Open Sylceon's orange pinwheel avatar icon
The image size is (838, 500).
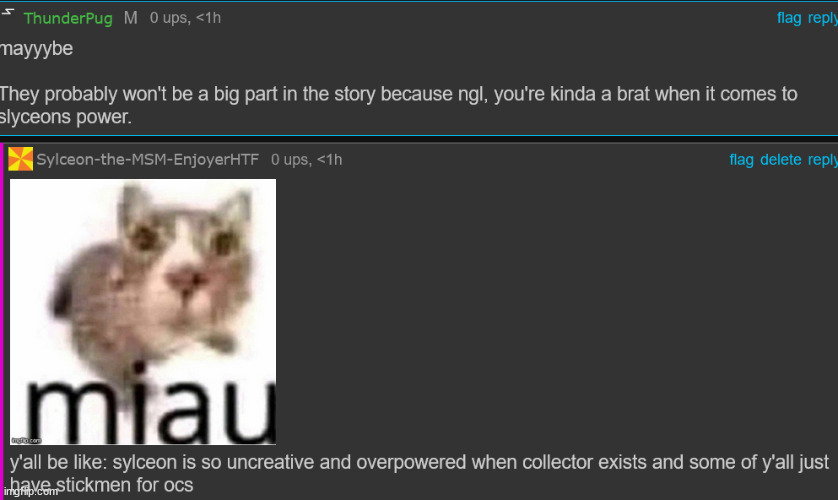pyautogui.click(x=20, y=159)
